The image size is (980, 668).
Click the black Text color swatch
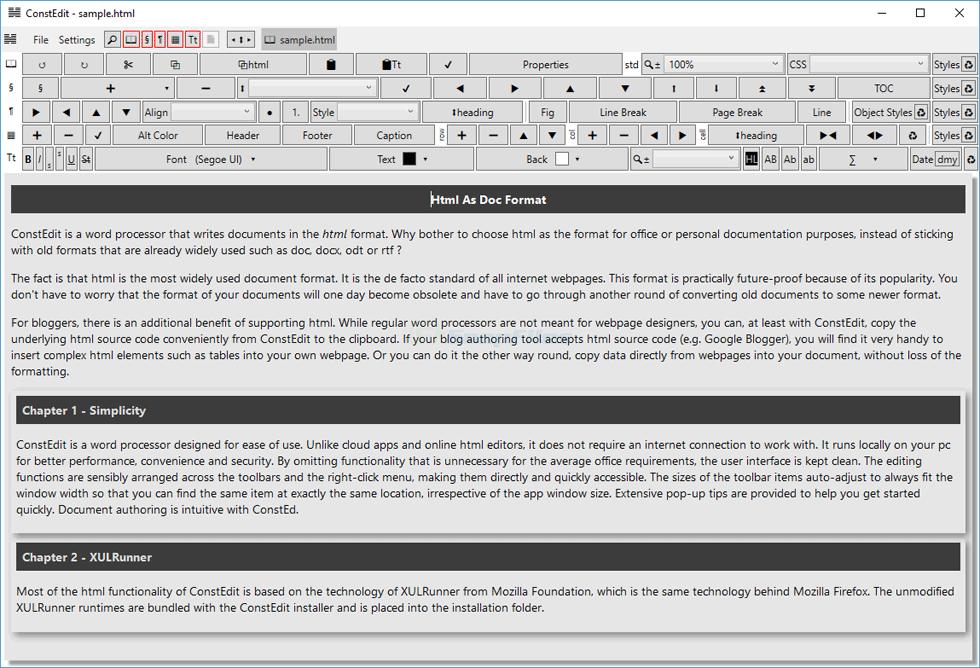pyautogui.click(x=409, y=159)
